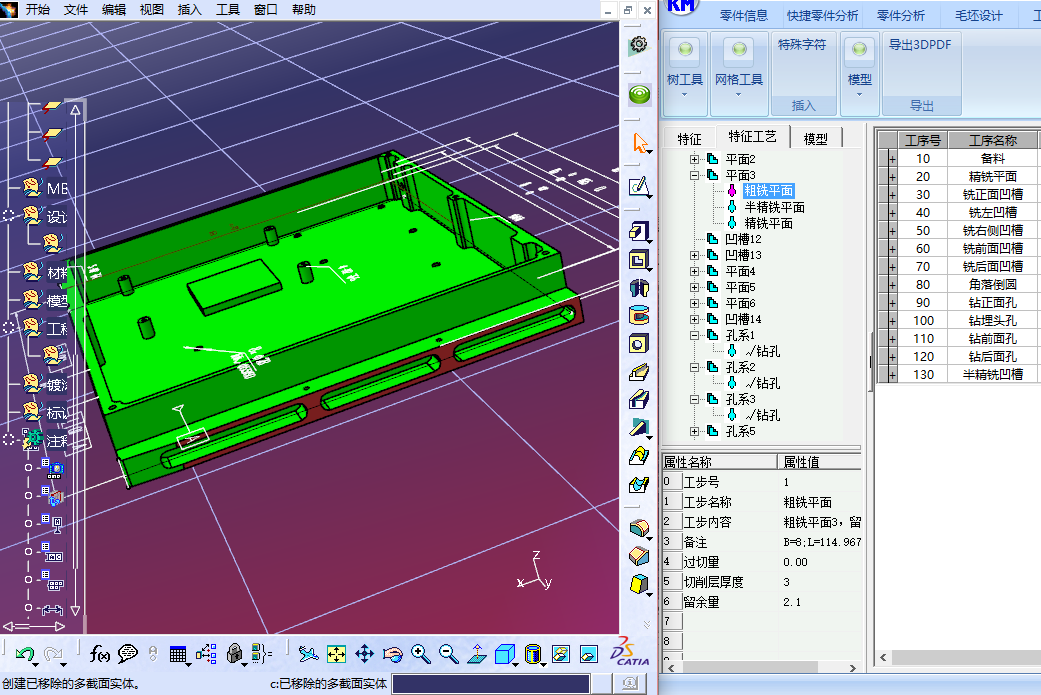
Task: Click the 特殊字符 button
Action: [802, 45]
